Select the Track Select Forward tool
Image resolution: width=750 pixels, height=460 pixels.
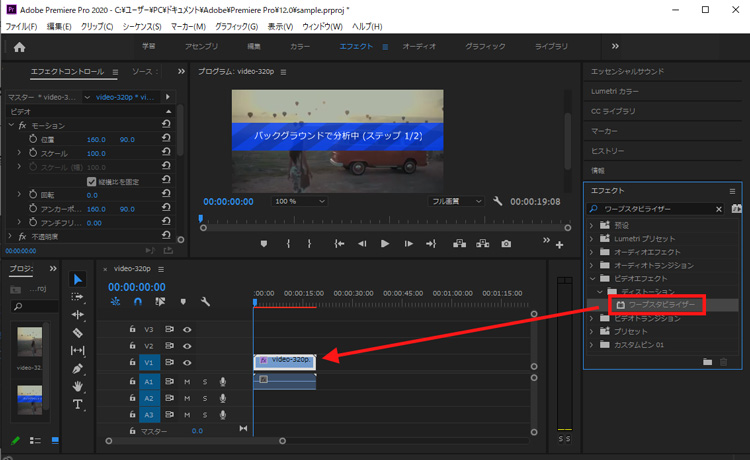click(x=78, y=297)
